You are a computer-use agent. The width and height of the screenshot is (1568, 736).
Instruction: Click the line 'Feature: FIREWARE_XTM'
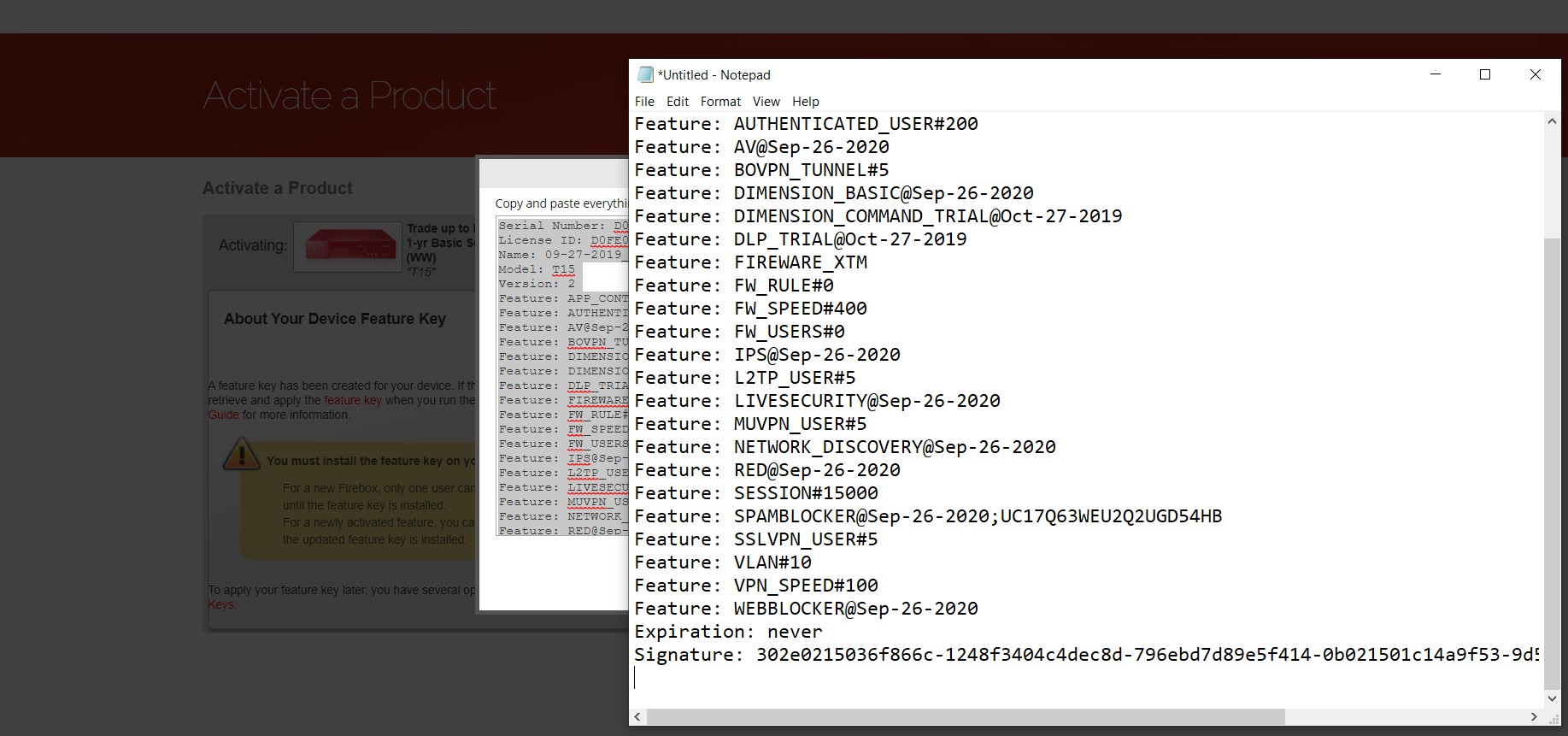[x=750, y=262]
